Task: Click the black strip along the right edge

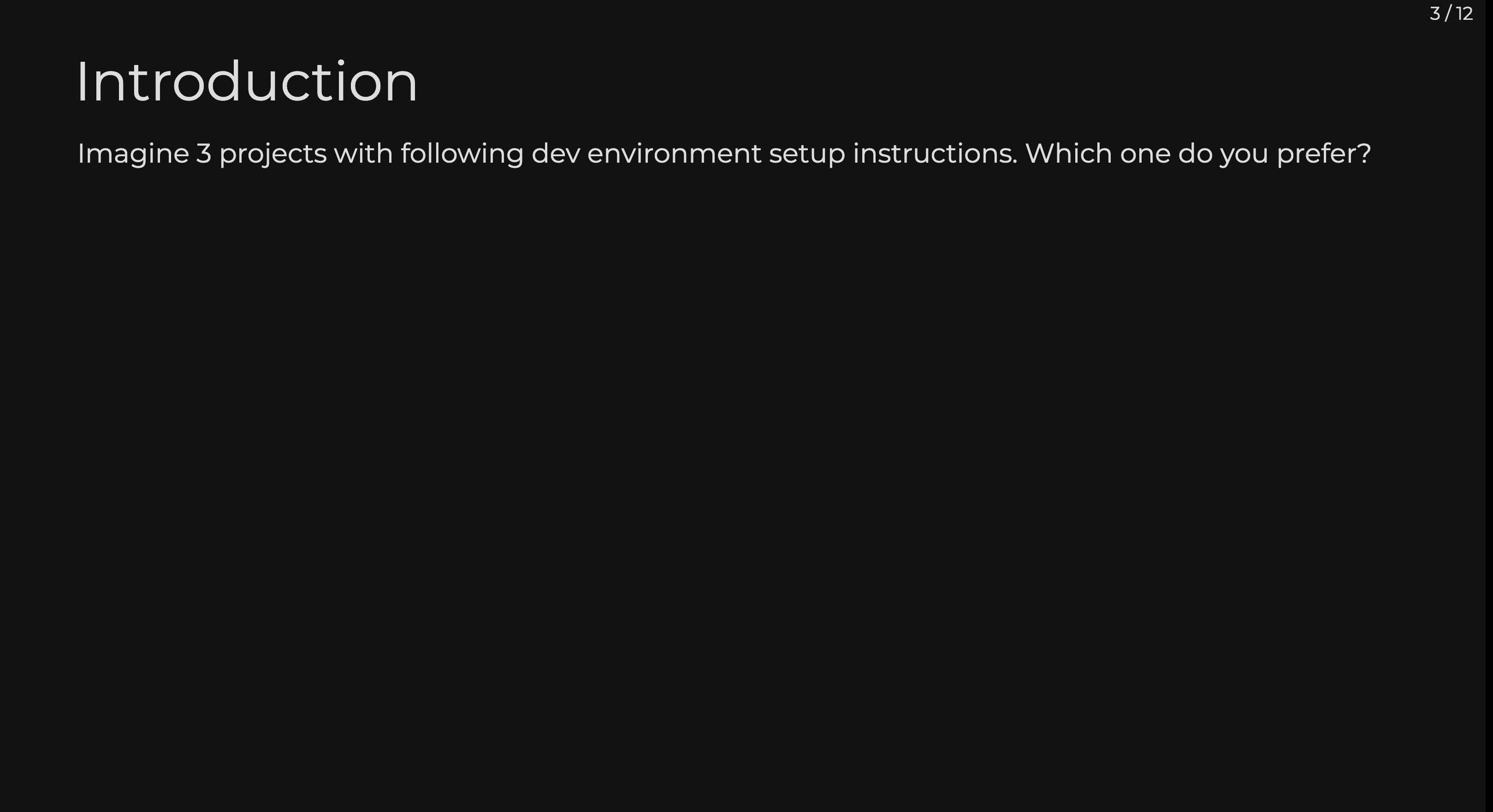Action: click(1489, 406)
